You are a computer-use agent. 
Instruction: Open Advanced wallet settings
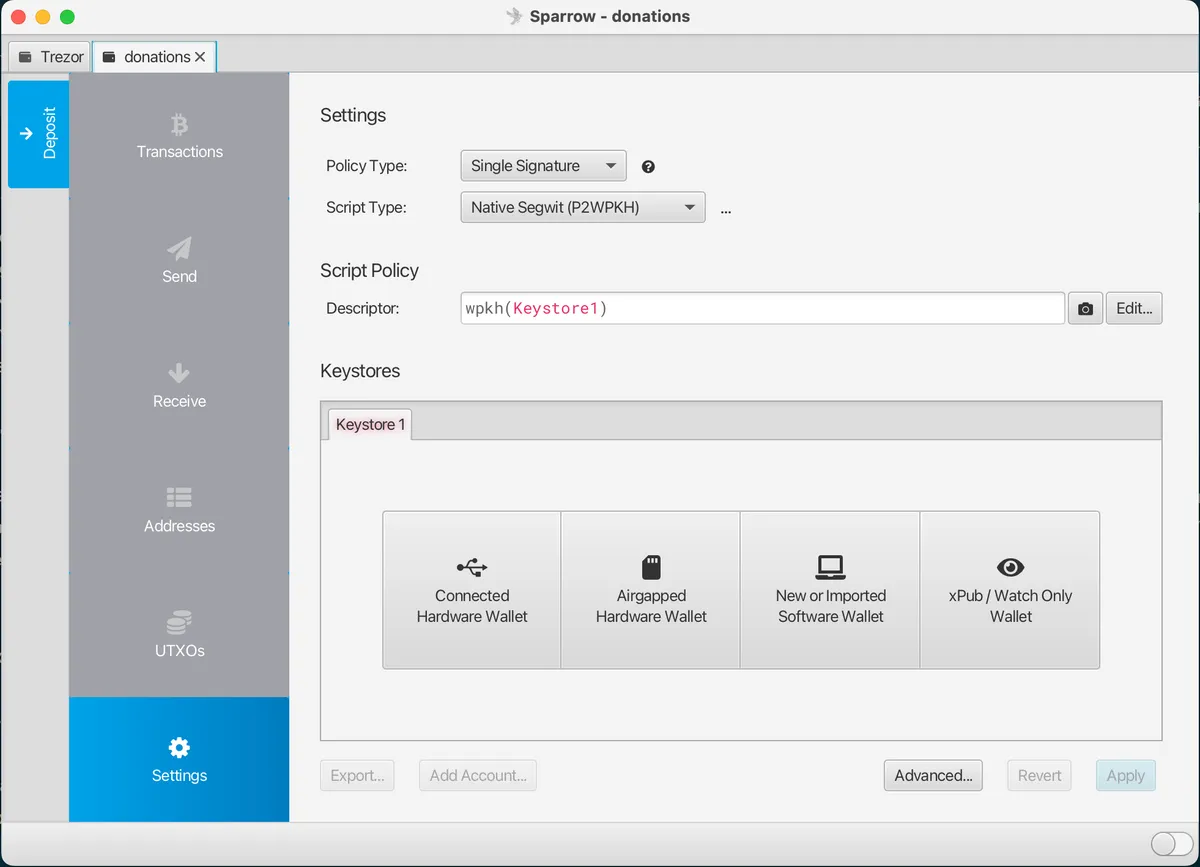point(933,775)
